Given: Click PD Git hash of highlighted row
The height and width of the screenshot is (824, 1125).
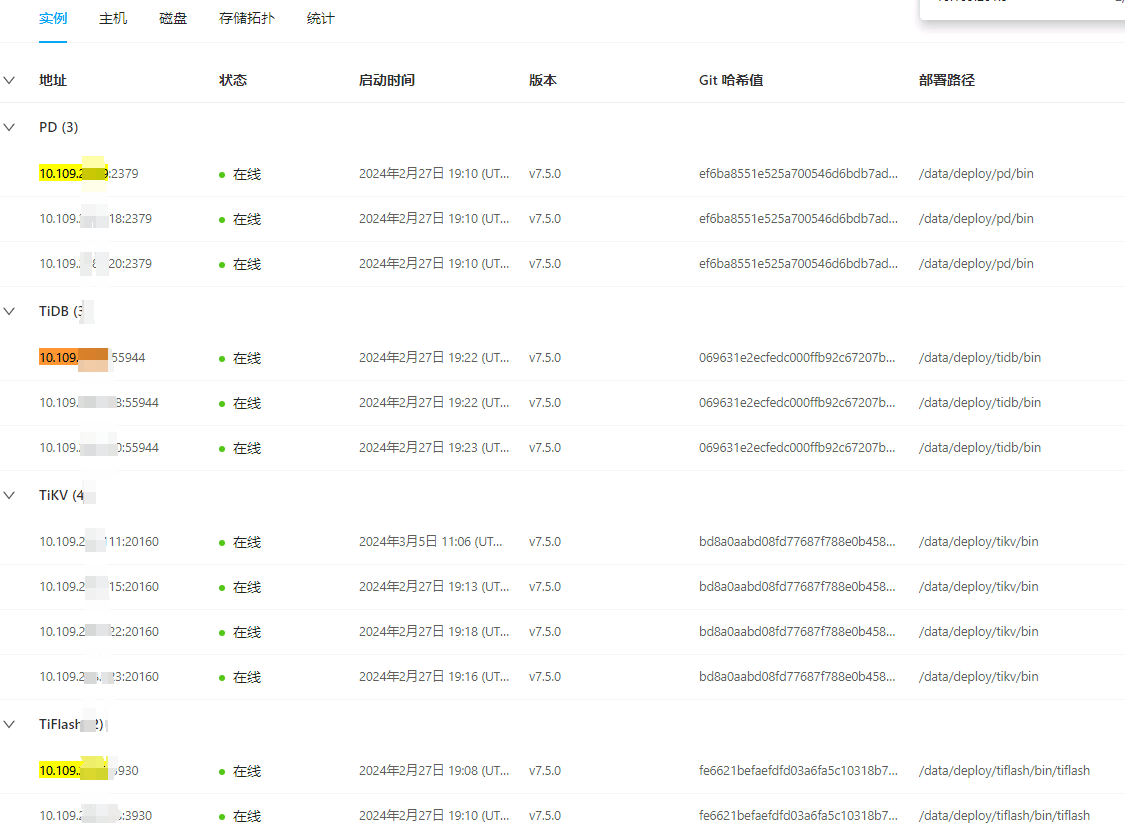Looking at the screenshot, I should click(799, 174).
